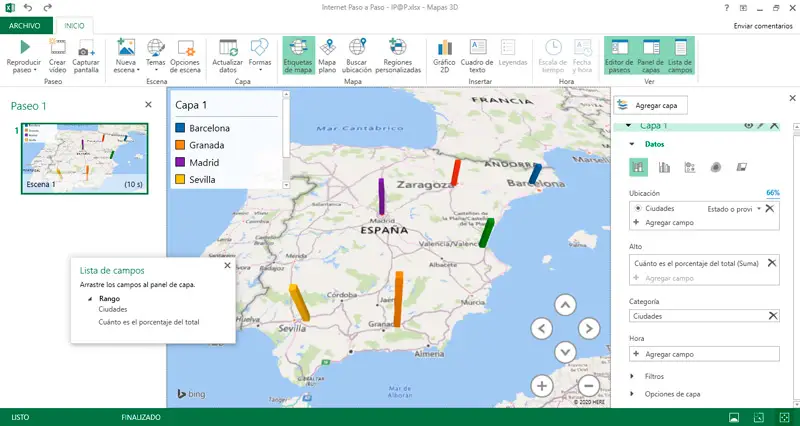Click the Nueva escena icon

126,47
